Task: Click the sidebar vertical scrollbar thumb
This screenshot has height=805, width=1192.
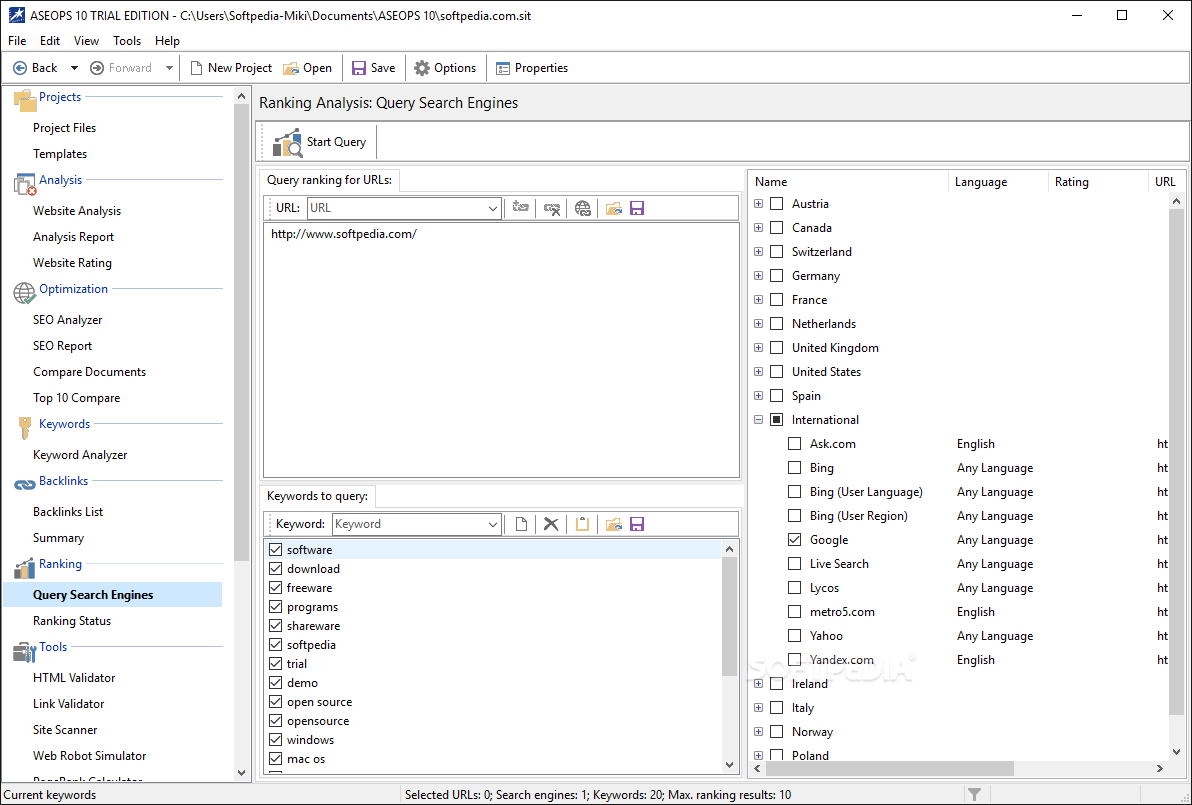Action: pyautogui.click(x=241, y=332)
